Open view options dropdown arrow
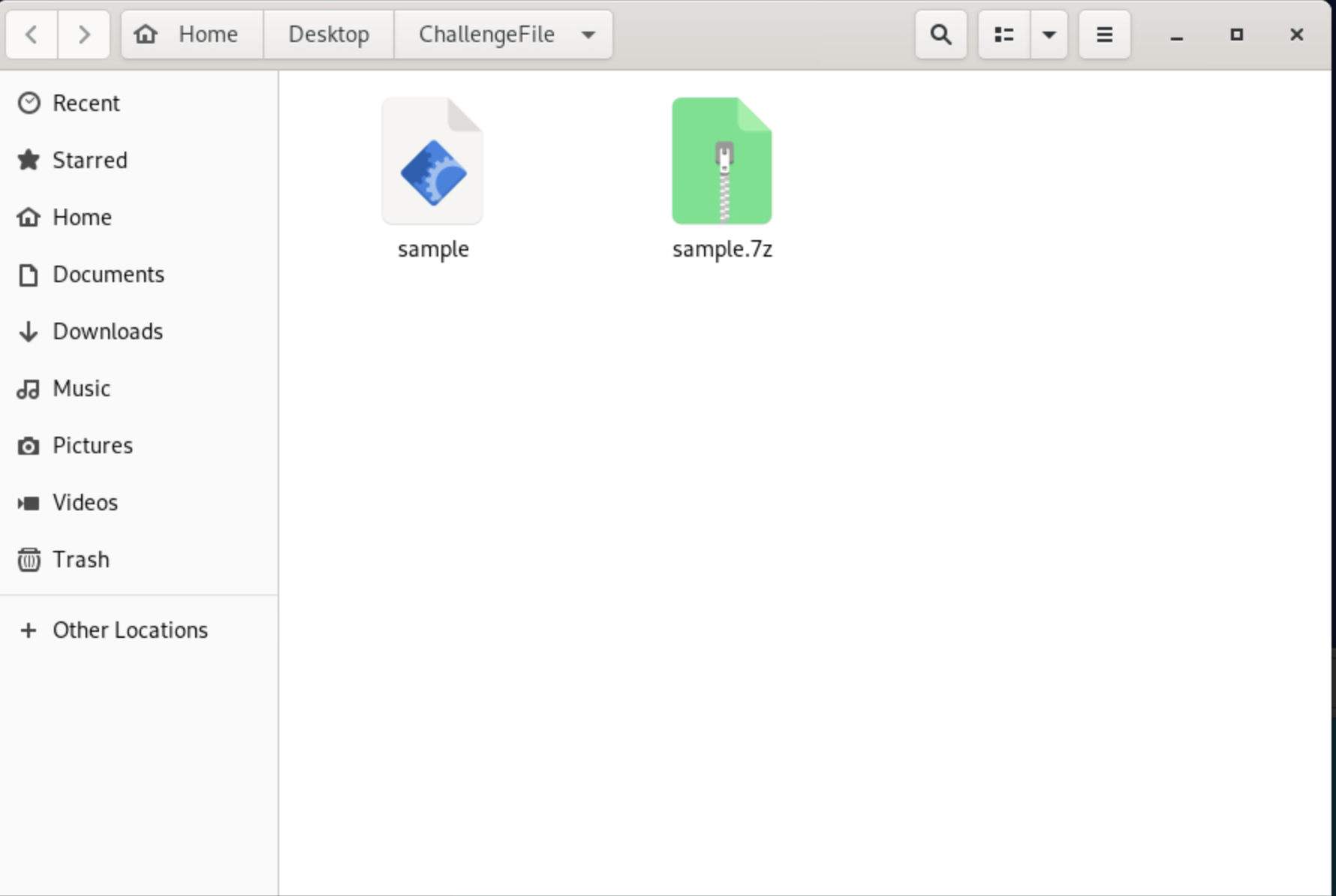 1049,35
